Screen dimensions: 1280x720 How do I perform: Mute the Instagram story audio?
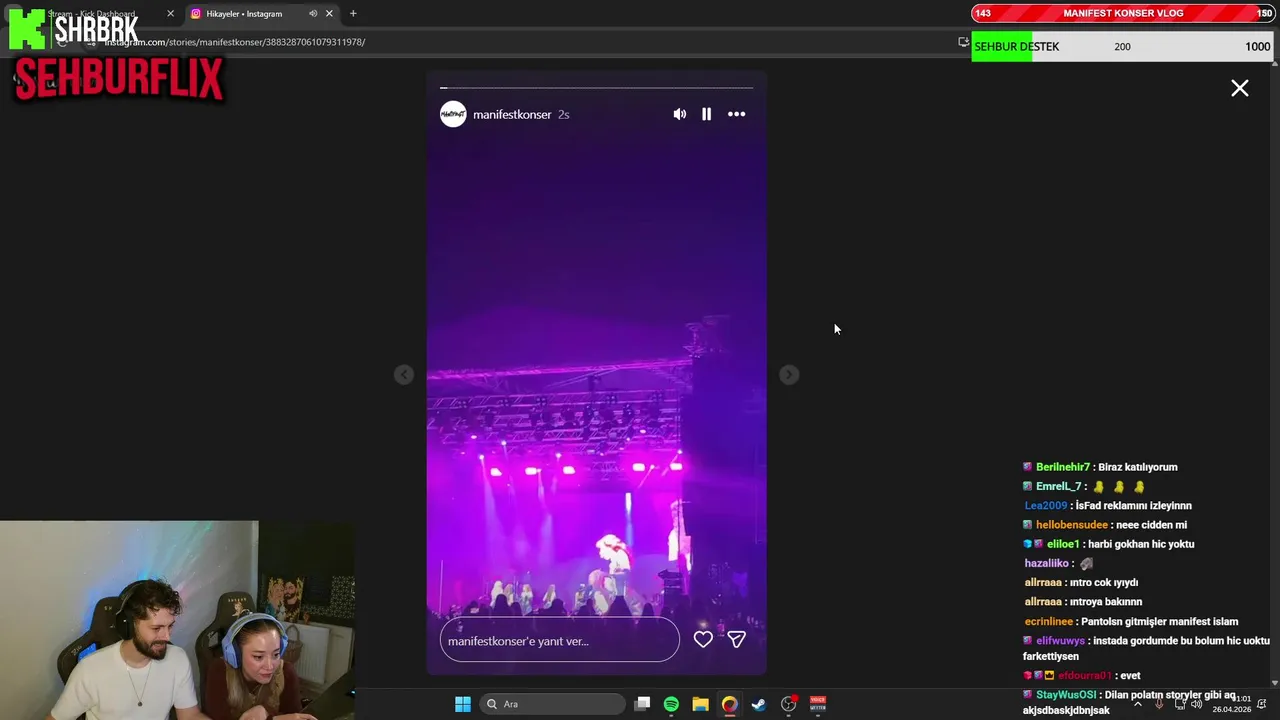click(680, 114)
